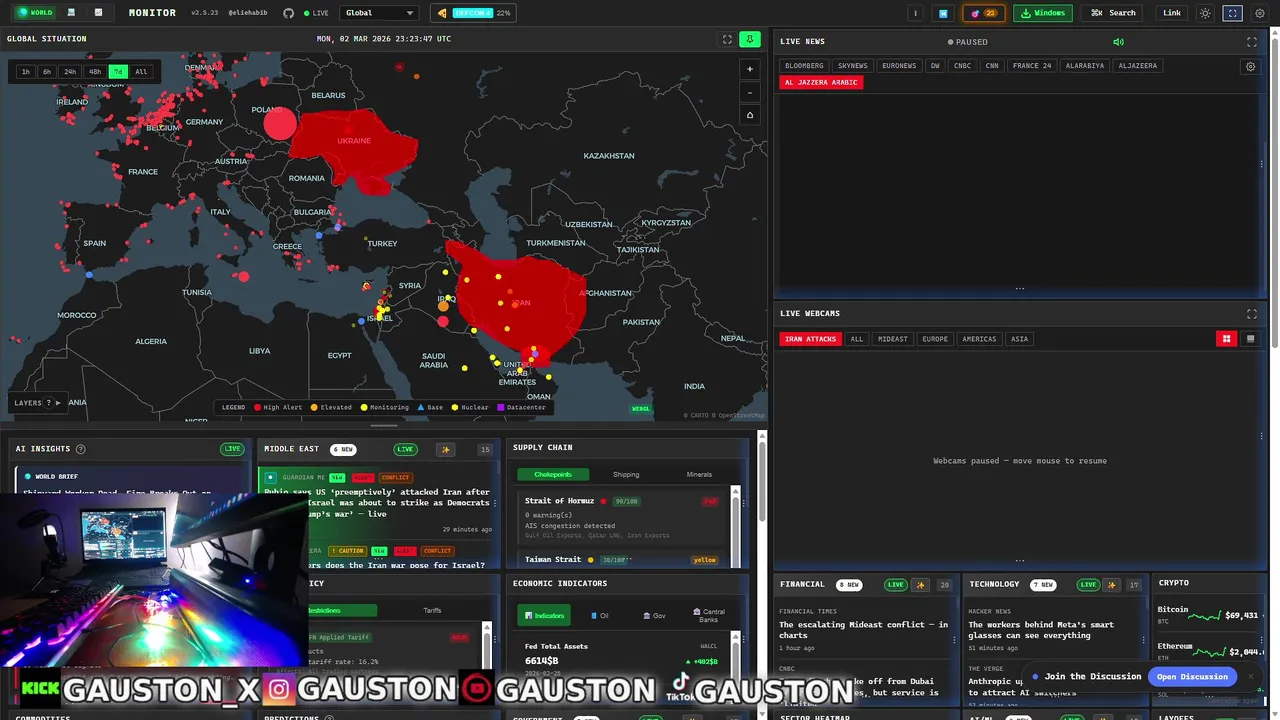Open the Oil economic indicators tab
1280x720 pixels.
coord(600,616)
